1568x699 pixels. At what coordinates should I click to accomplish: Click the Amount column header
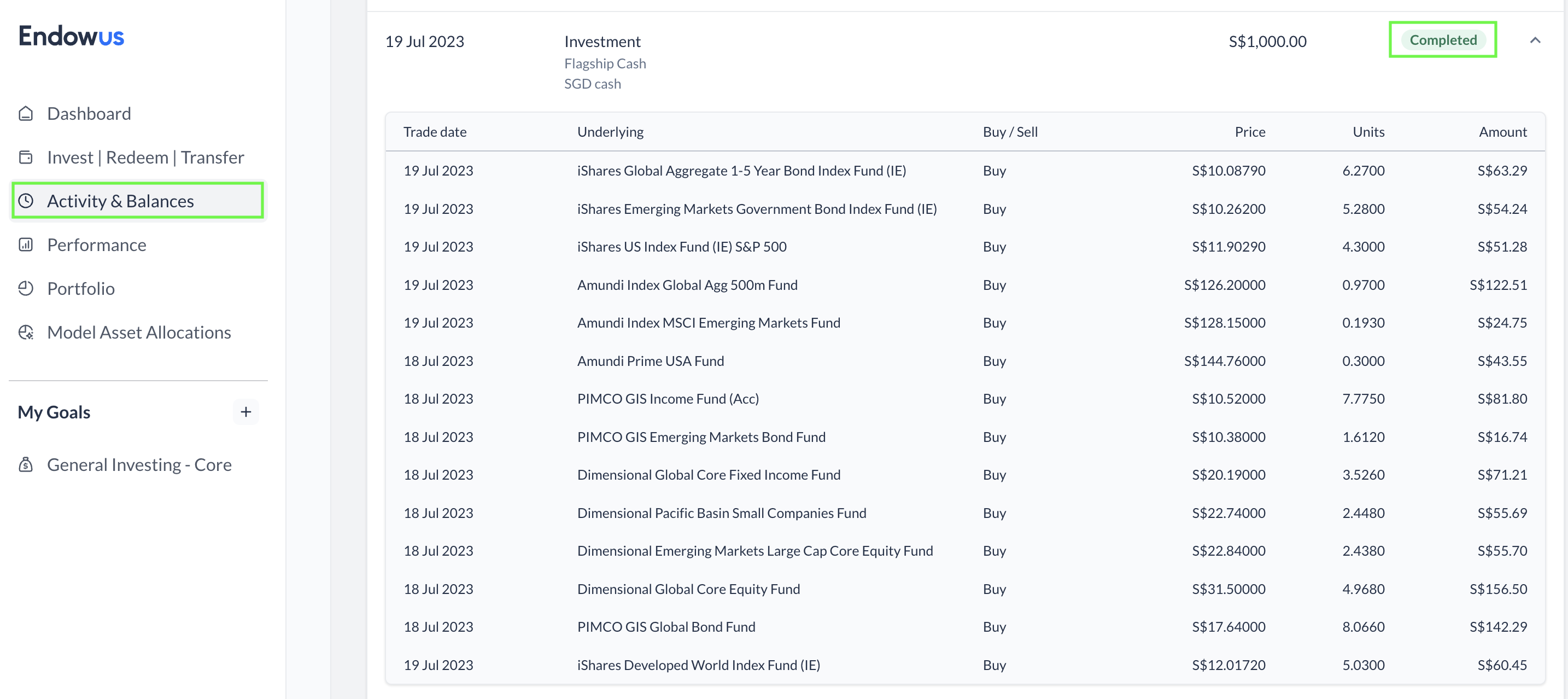click(1503, 131)
